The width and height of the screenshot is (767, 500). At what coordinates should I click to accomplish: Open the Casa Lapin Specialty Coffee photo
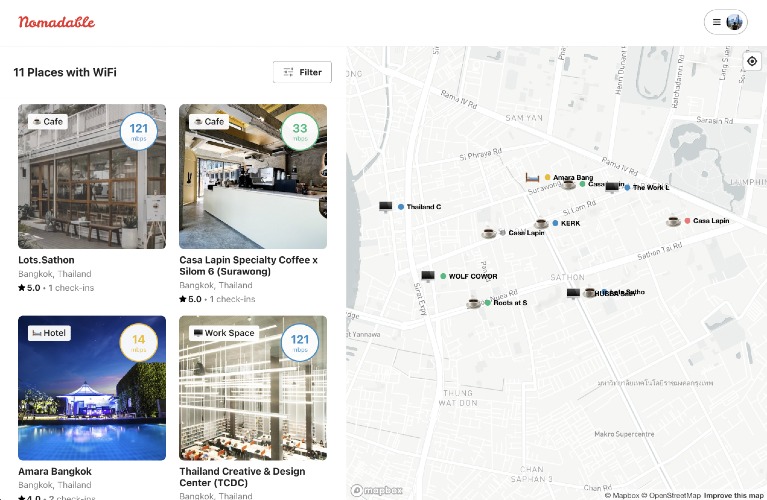[x=253, y=176]
